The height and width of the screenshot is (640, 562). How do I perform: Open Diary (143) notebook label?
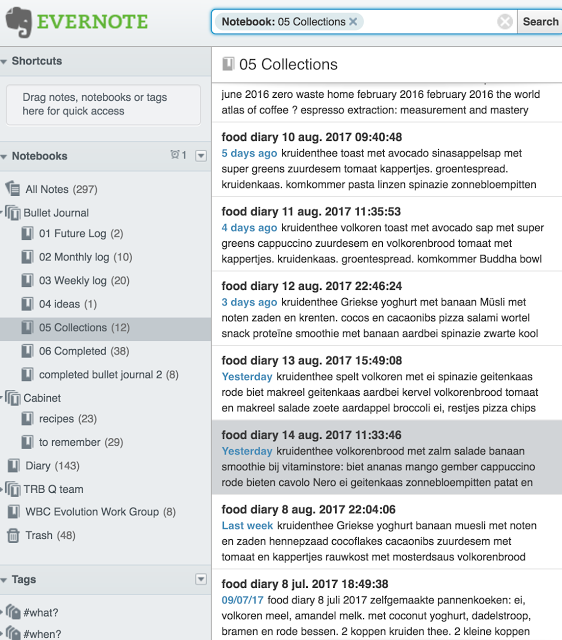[x=52, y=466]
